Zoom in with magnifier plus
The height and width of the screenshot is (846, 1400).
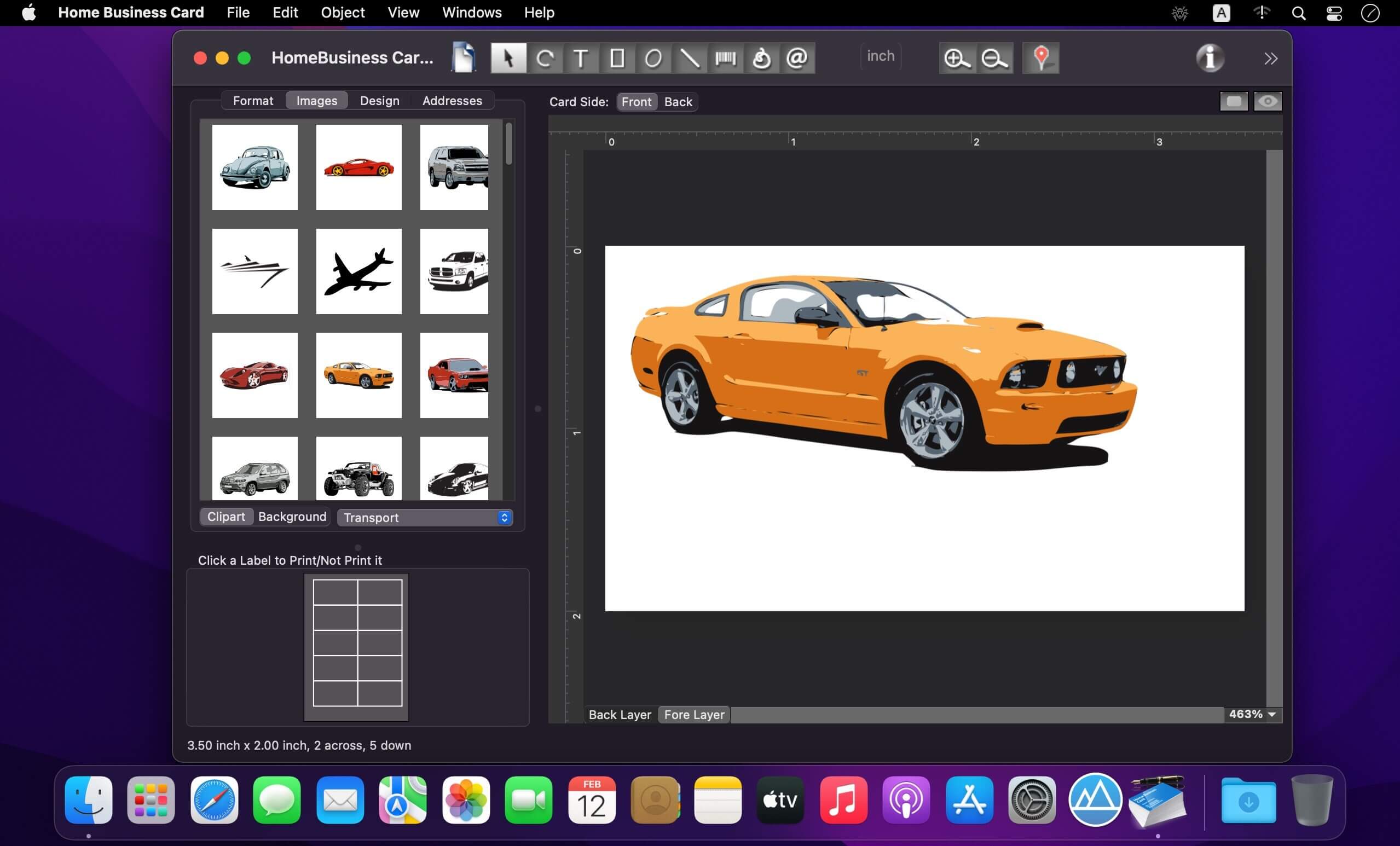click(x=957, y=58)
